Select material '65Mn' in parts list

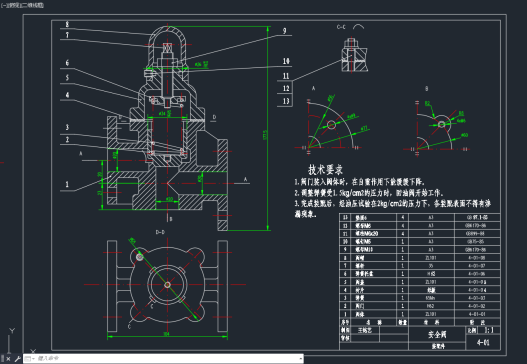point(430,298)
